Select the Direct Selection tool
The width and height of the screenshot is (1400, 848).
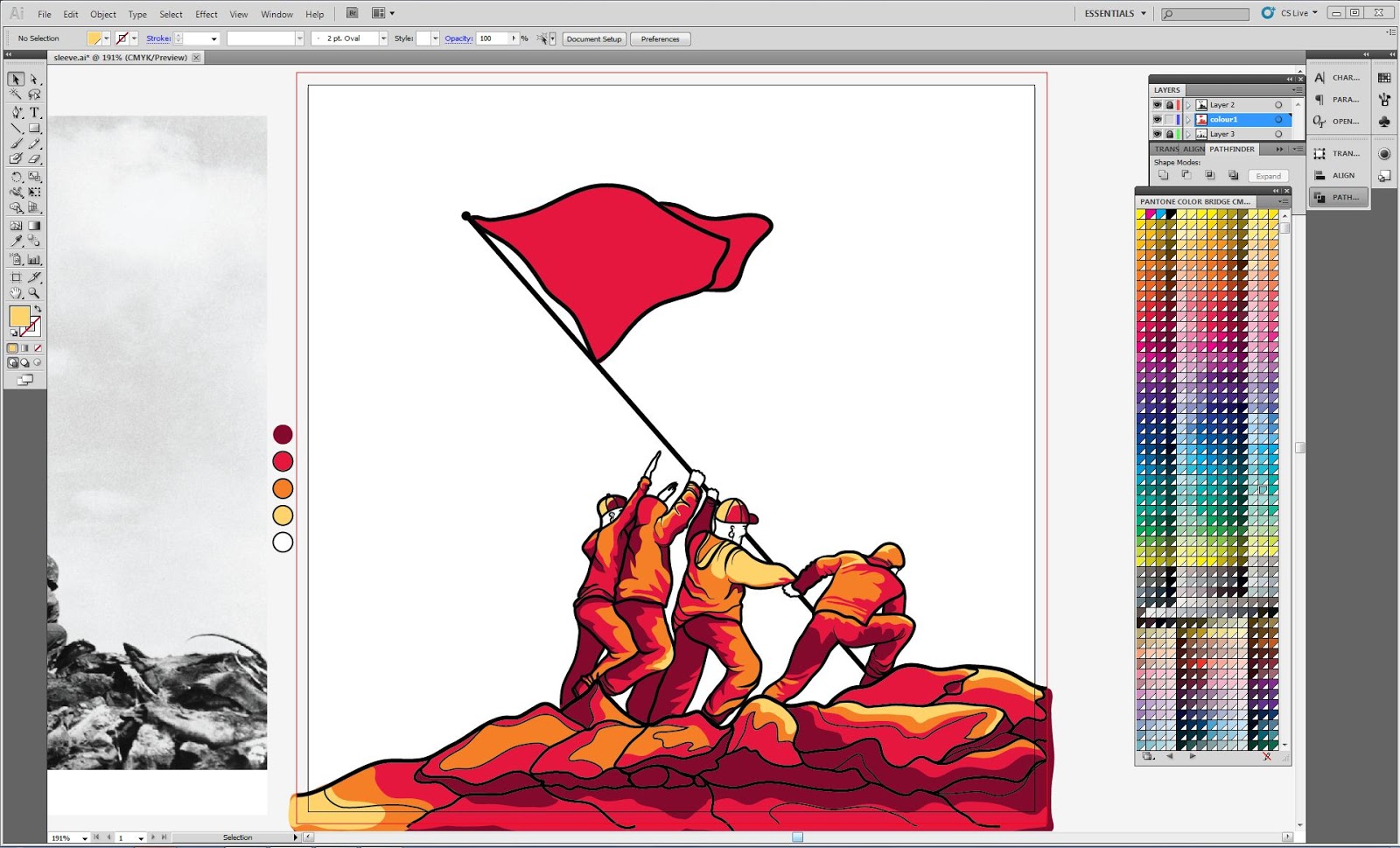[34, 79]
